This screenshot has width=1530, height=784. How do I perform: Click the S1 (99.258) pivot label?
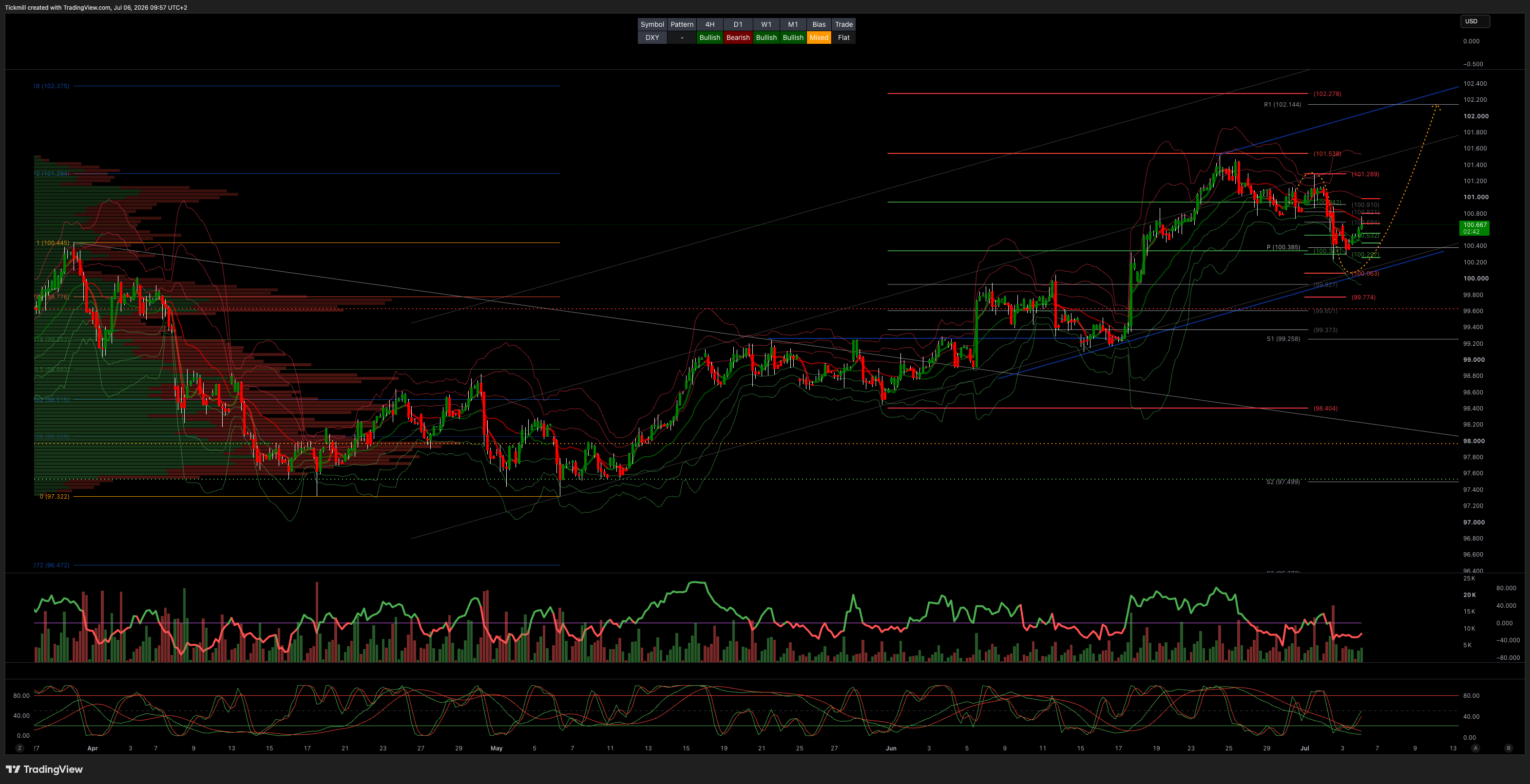coord(1283,339)
